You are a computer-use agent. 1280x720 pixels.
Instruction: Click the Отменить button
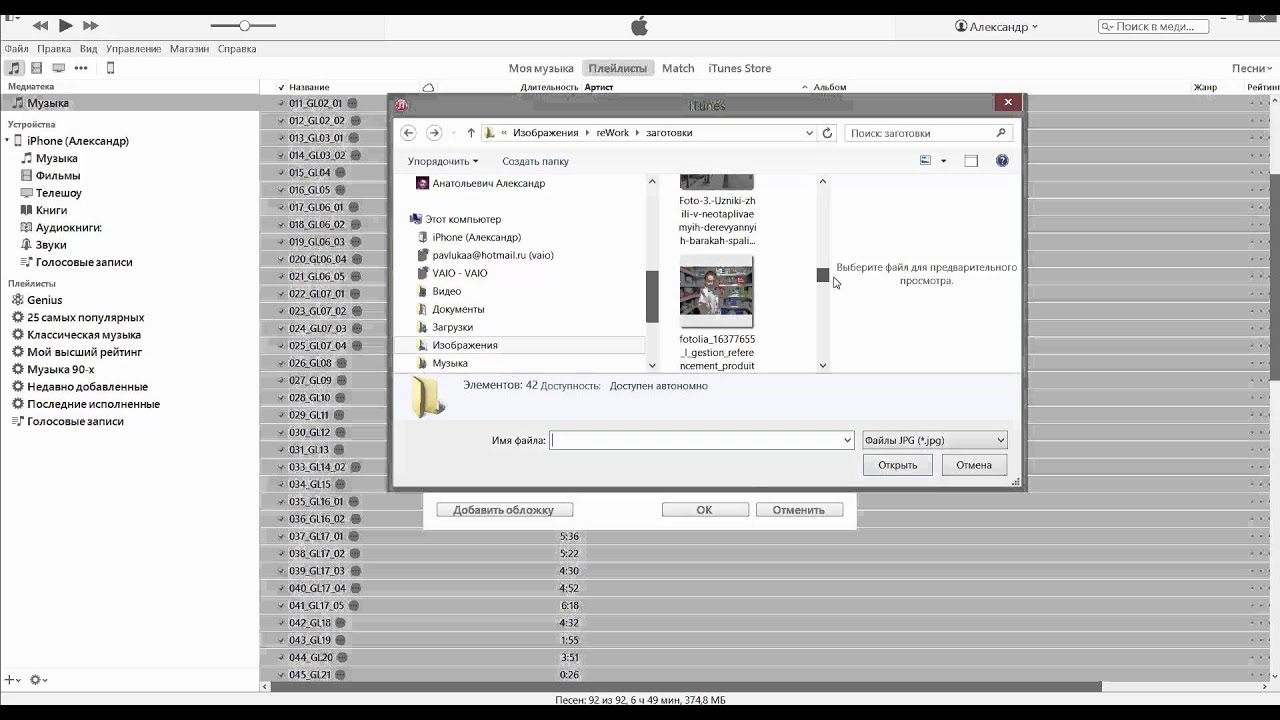[x=799, y=510]
